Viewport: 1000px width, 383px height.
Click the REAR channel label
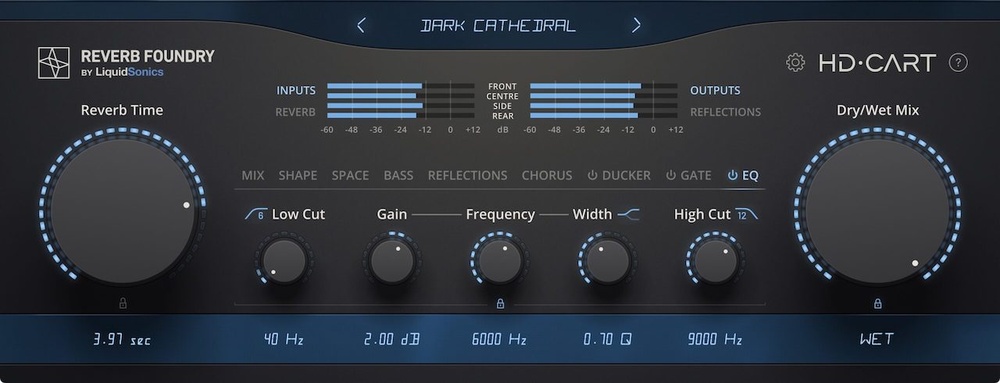(x=503, y=116)
